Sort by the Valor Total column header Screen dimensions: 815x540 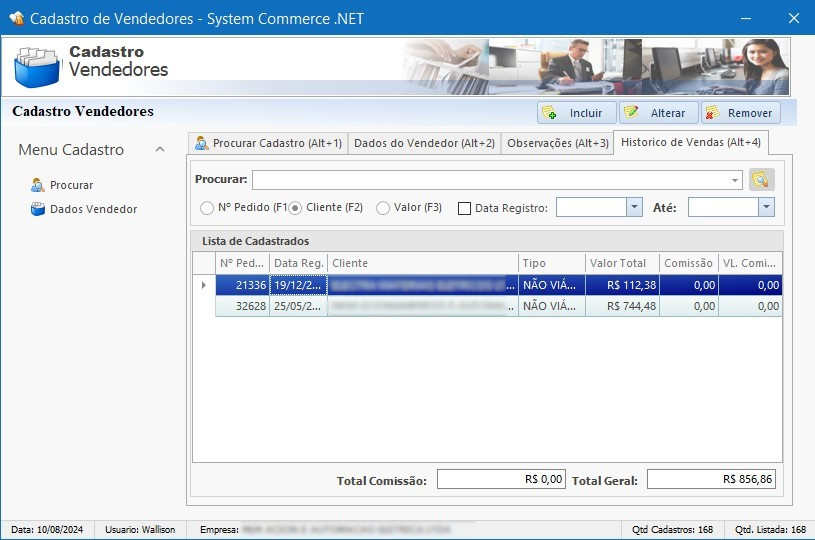[622, 263]
